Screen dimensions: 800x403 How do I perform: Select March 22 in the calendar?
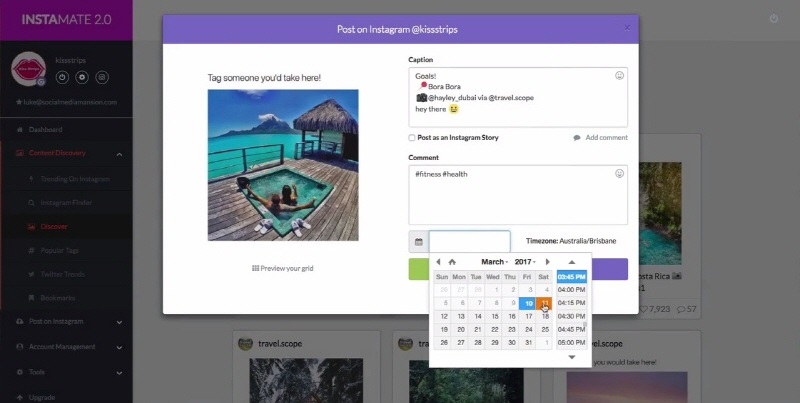[494, 330]
